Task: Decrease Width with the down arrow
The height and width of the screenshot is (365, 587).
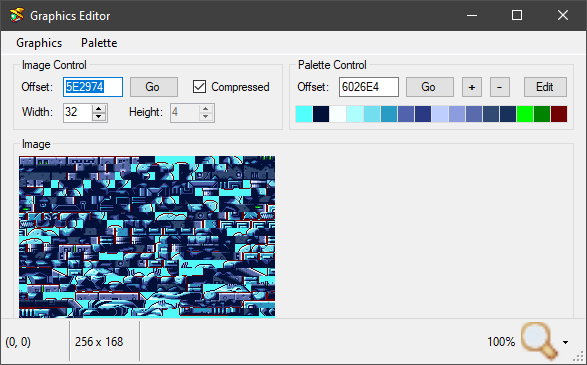Action: tap(98, 116)
